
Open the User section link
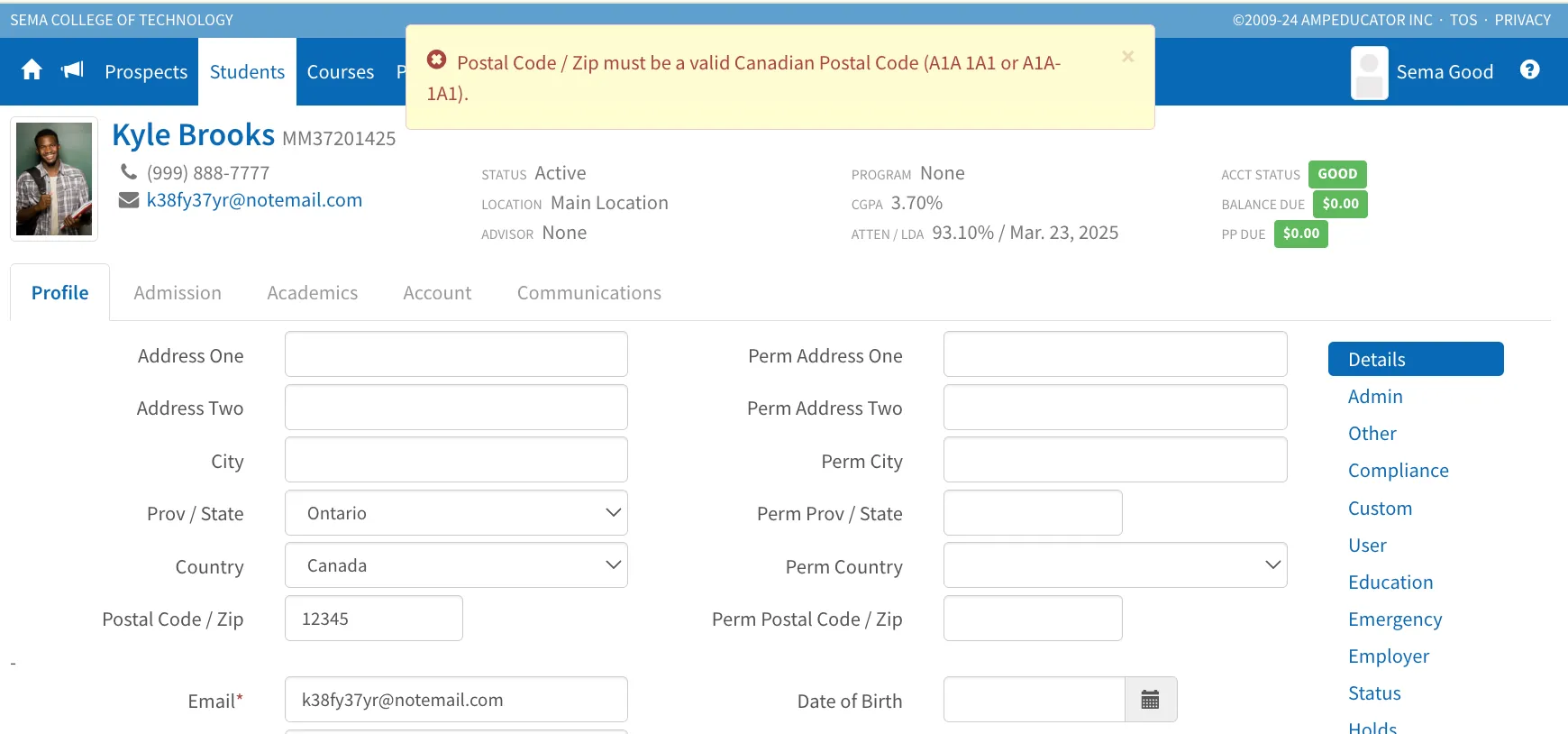pyautogui.click(x=1367, y=546)
